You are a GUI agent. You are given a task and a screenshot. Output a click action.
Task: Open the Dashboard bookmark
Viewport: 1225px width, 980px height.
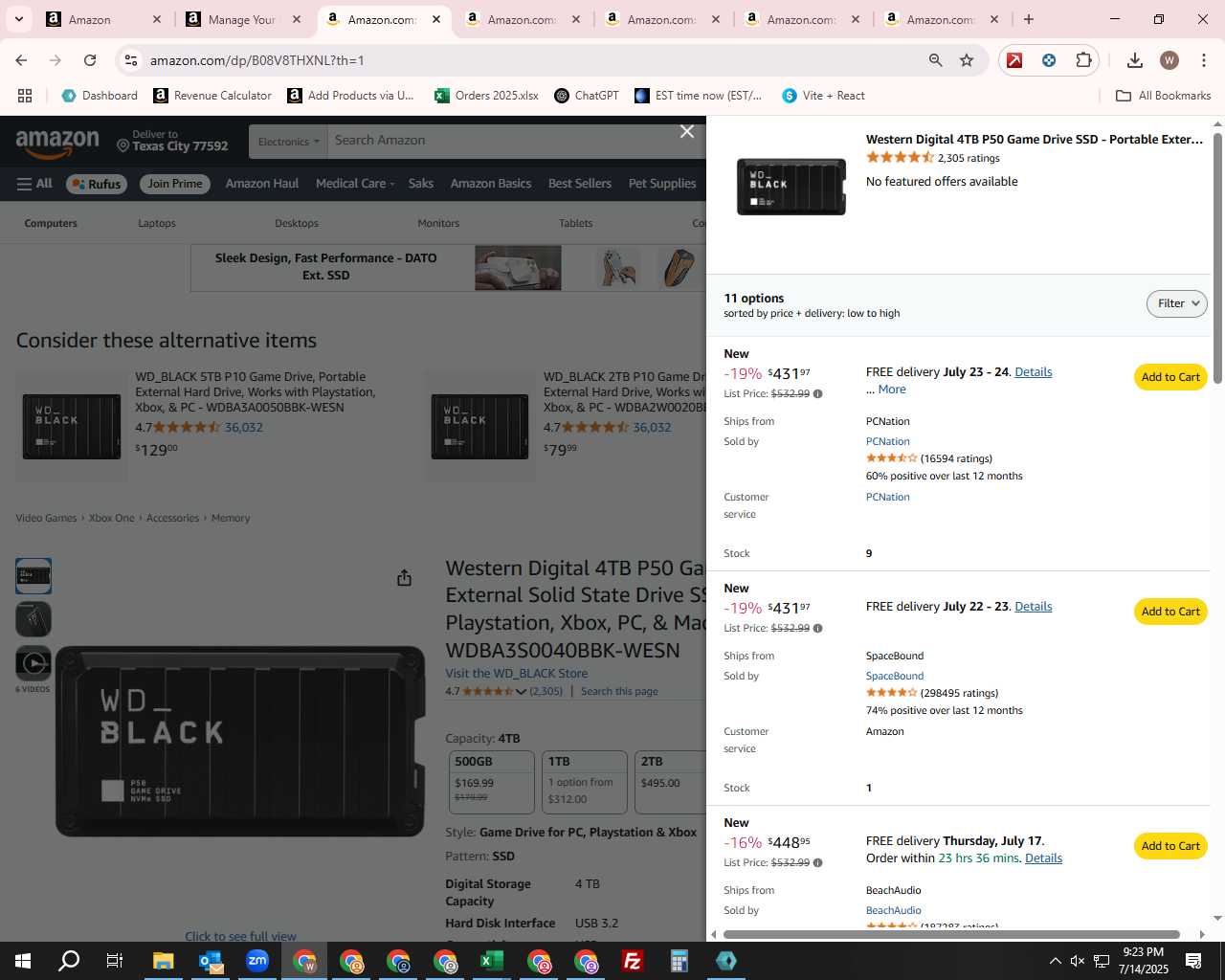click(100, 96)
